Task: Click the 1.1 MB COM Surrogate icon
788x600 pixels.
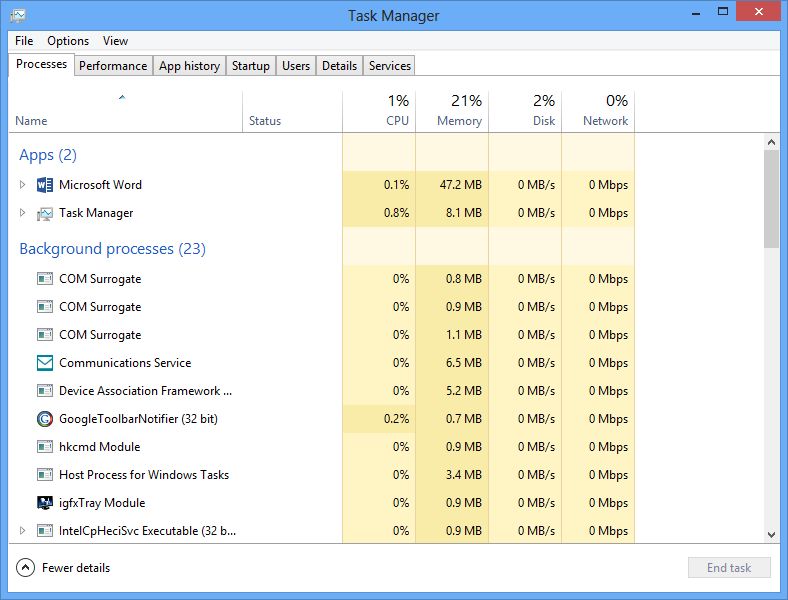Action: (x=45, y=335)
